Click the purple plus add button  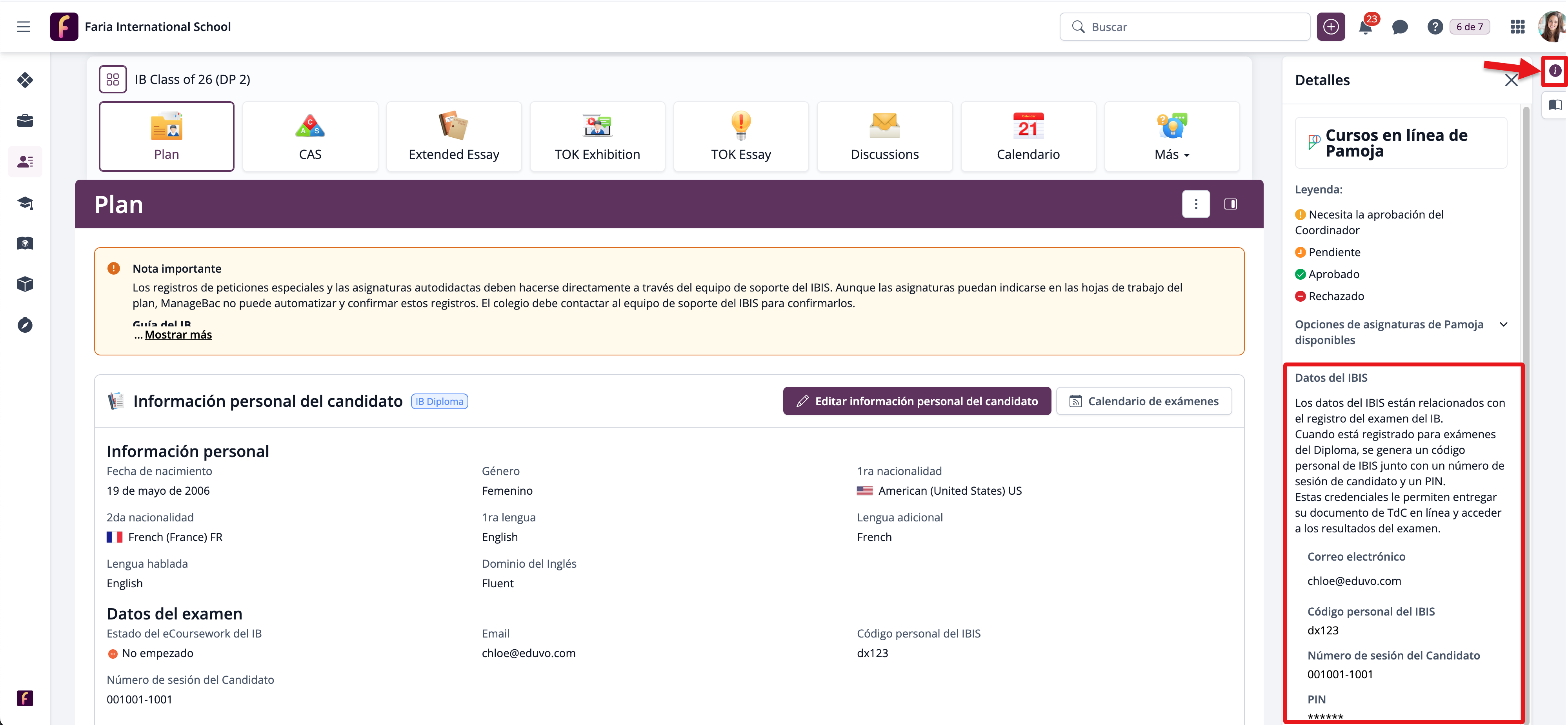tap(1331, 27)
